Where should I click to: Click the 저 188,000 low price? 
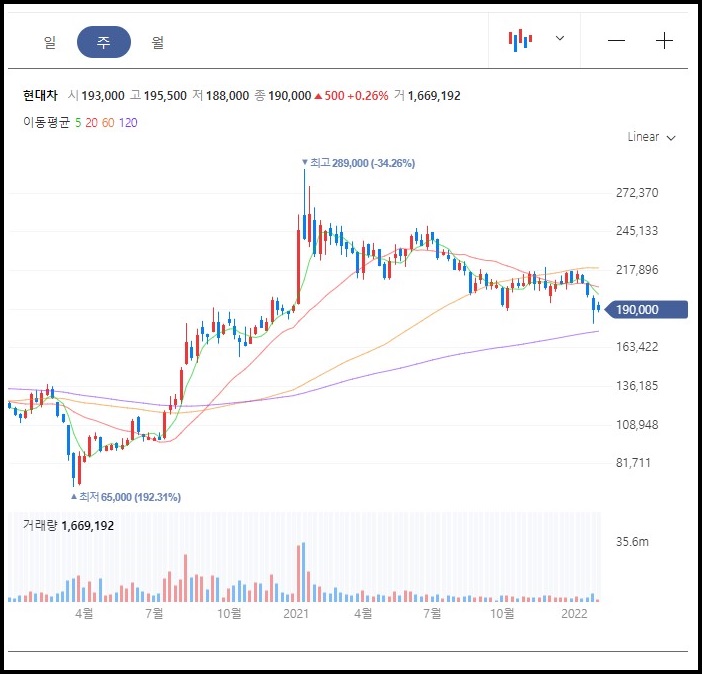[x=220, y=96]
